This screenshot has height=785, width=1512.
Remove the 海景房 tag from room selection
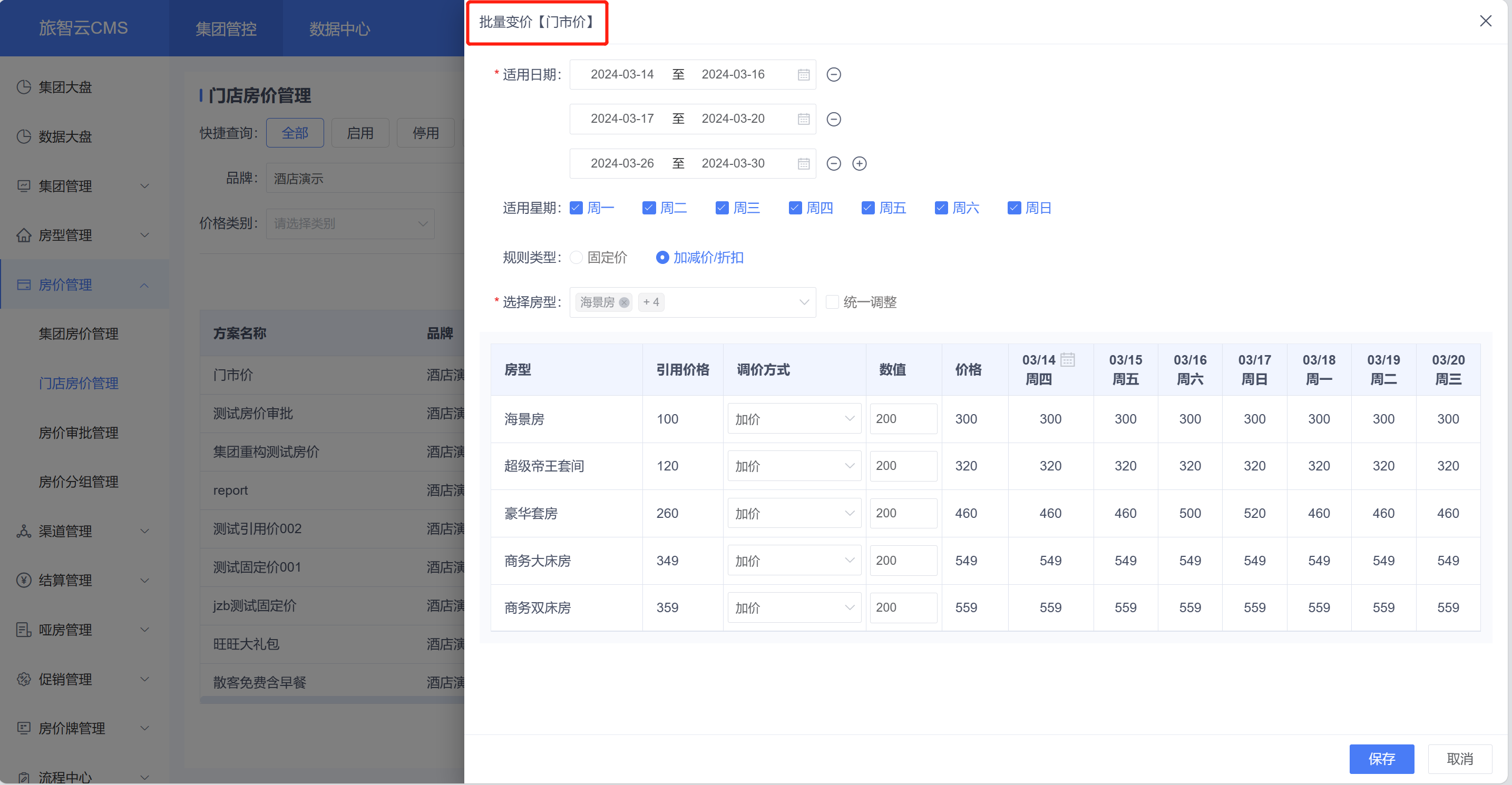tap(624, 302)
